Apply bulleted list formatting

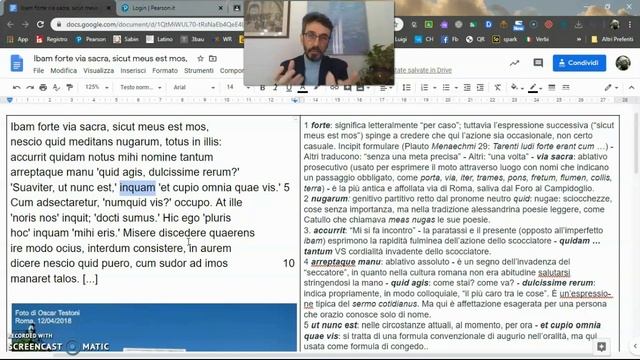click(446, 87)
